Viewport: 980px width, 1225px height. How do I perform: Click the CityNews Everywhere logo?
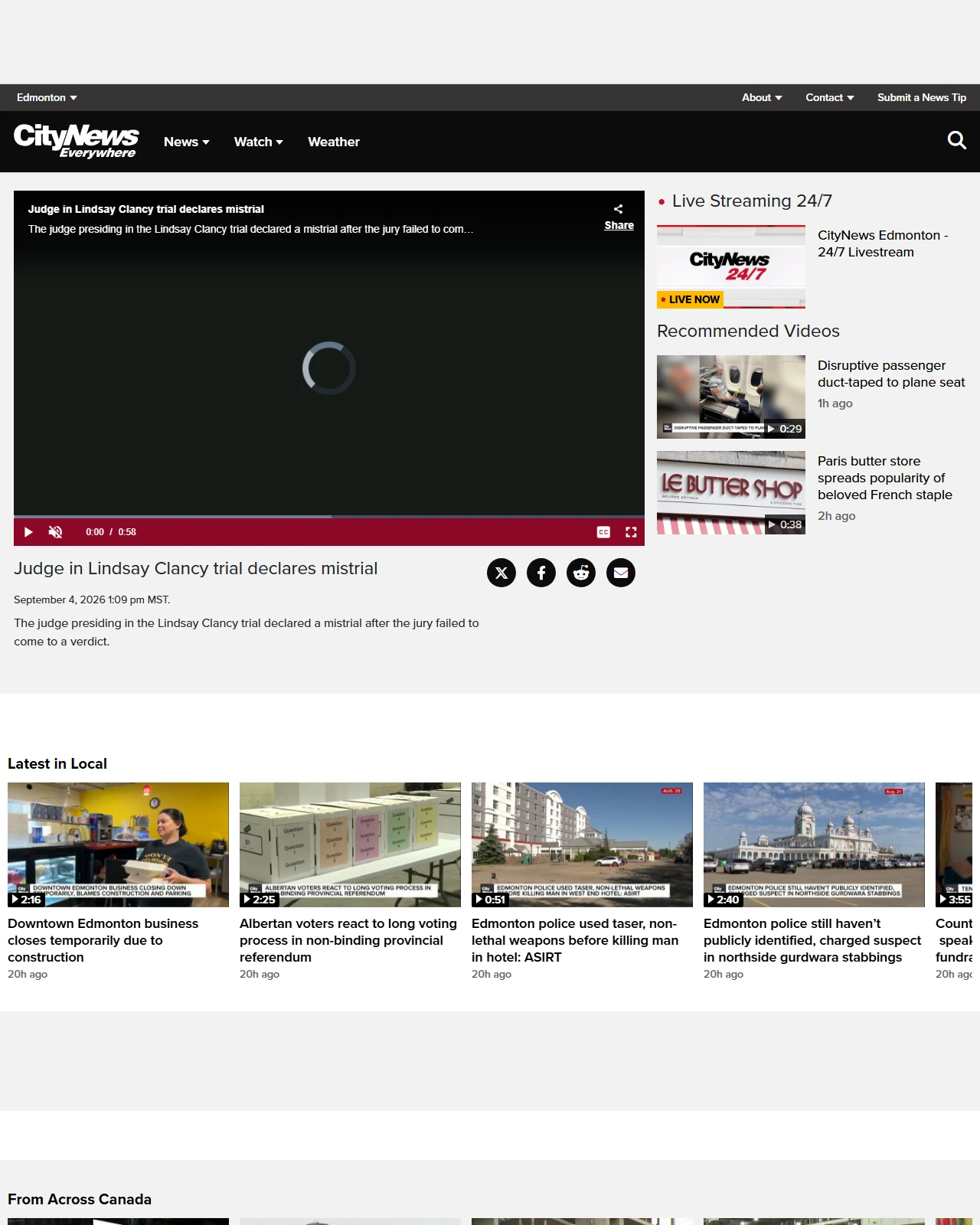pos(76,141)
